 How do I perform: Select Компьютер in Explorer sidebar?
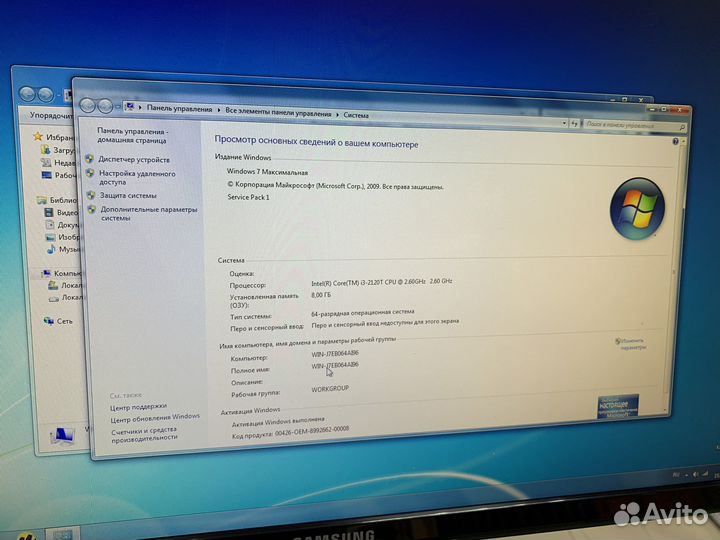click(67, 273)
